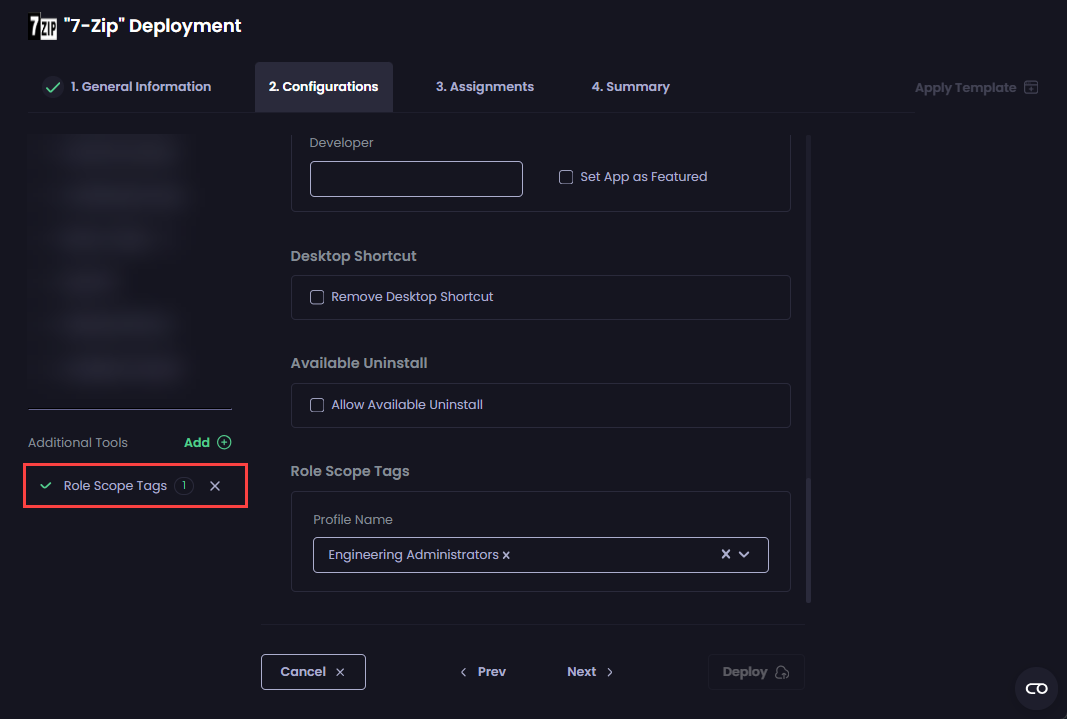
Task: Enable Allow Available Uninstall
Action: pyautogui.click(x=317, y=405)
